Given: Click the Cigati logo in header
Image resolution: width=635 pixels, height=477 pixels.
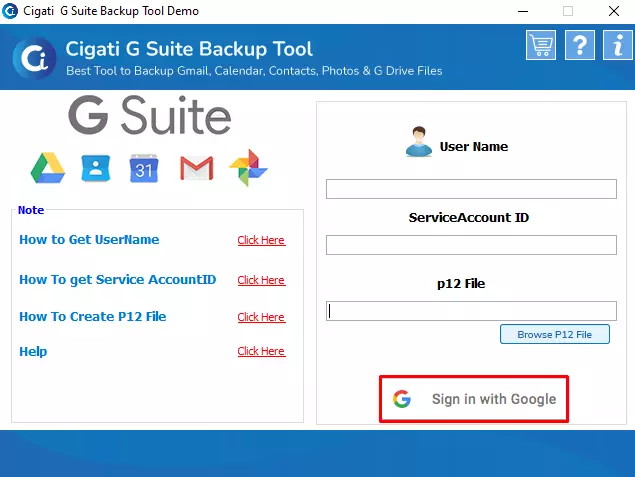Looking at the screenshot, I should coord(34,58).
